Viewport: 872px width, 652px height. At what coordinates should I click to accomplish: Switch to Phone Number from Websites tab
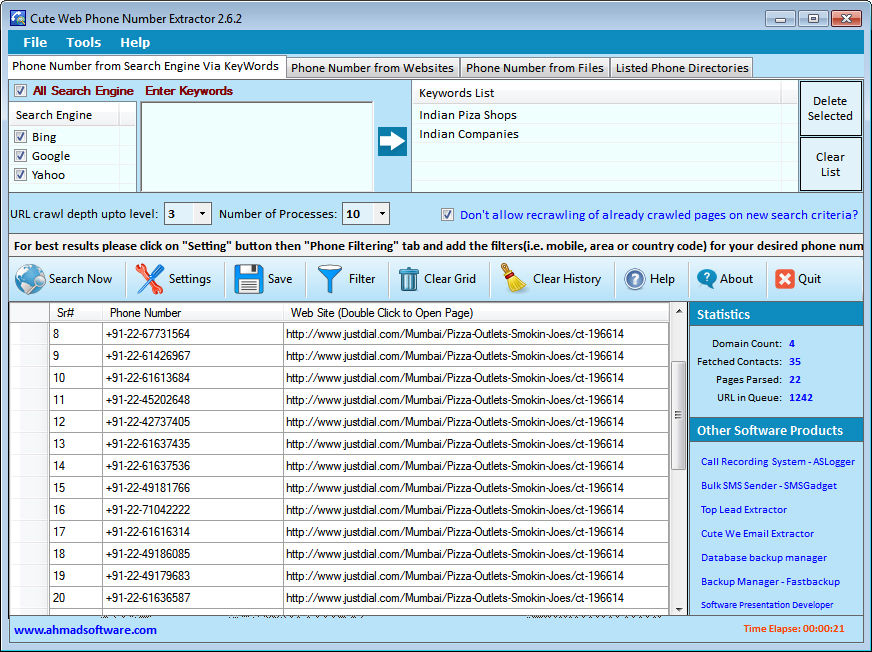[373, 68]
